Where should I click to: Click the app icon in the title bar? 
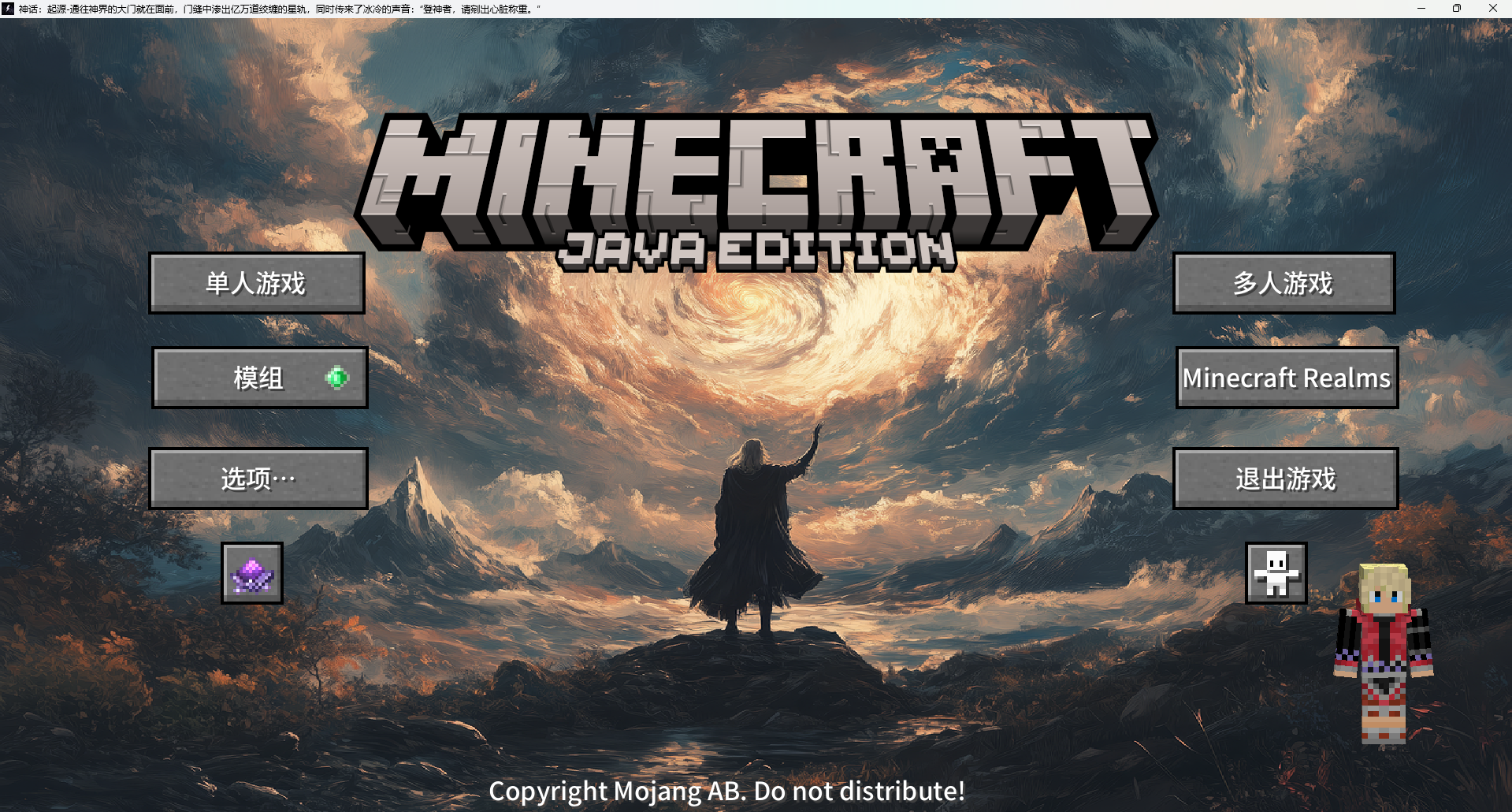8,9
